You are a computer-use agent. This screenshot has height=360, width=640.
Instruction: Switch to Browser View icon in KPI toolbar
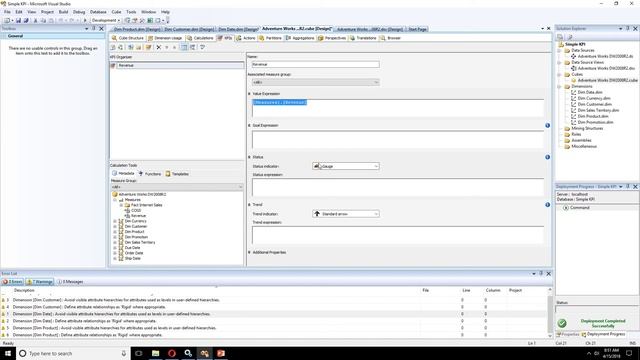(x=193, y=47)
